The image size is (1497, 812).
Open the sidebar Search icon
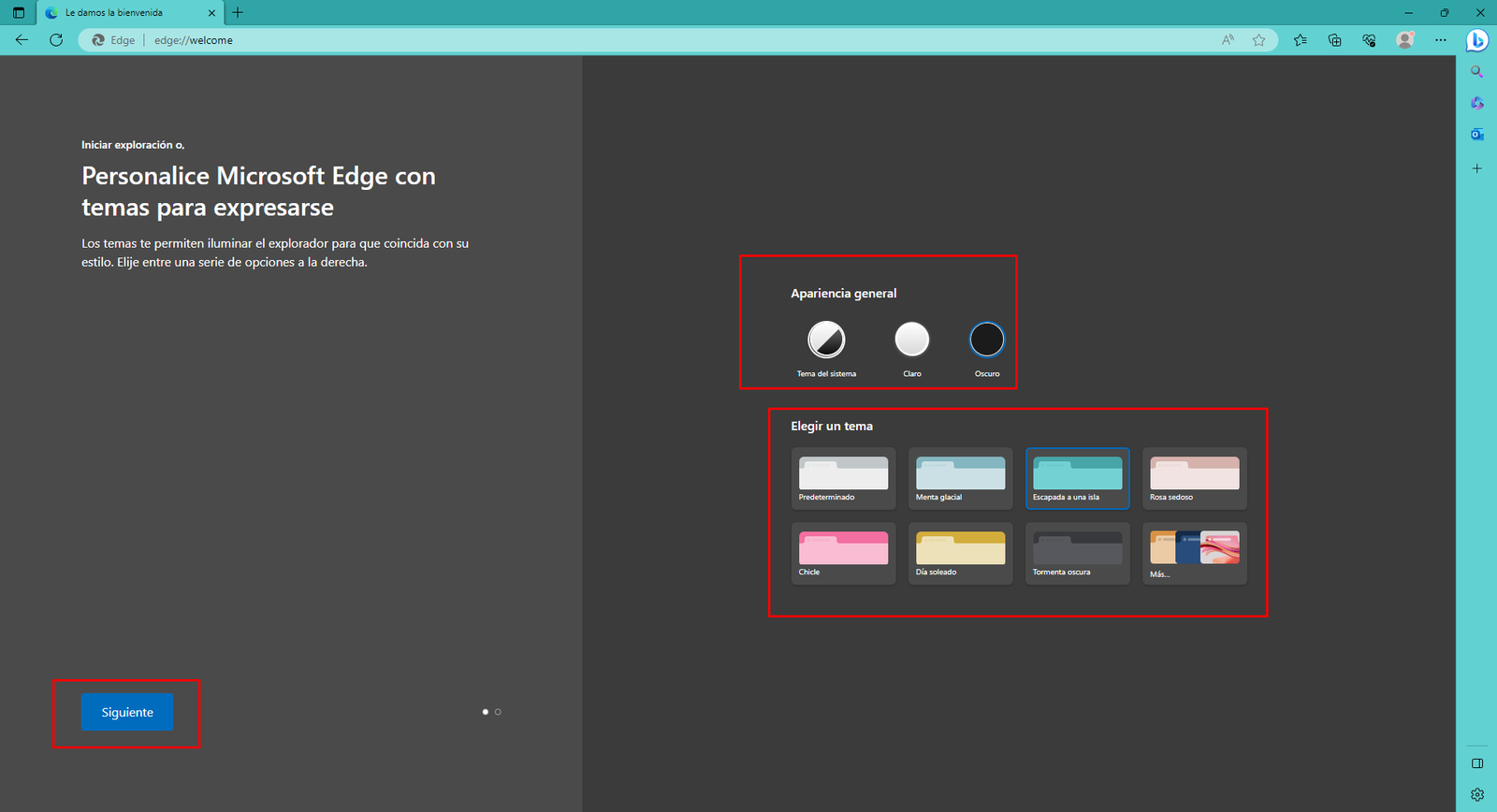point(1476,72)
